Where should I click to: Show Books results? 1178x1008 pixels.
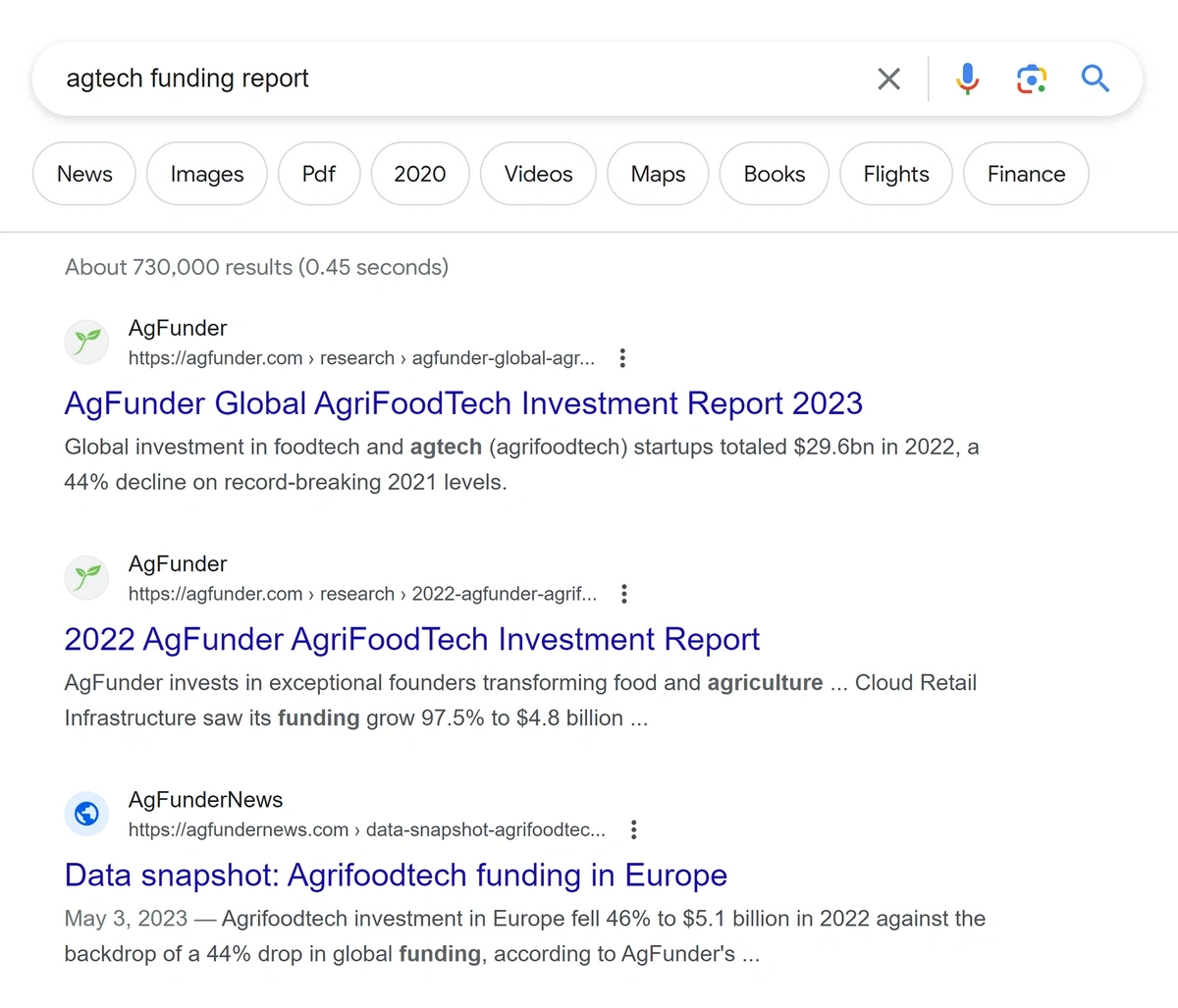(775, 174)
